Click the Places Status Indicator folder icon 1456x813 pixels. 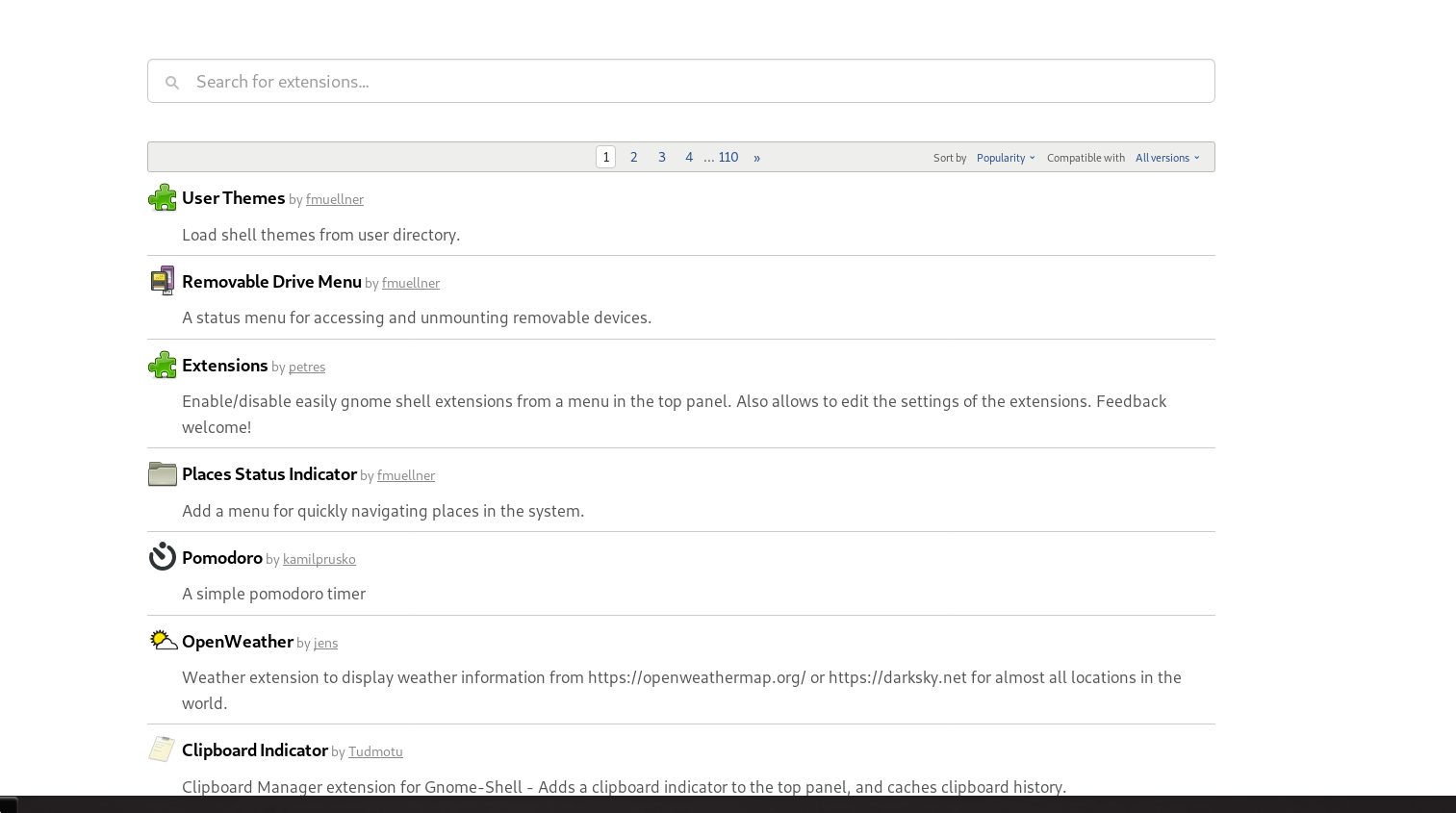tap(163, 474)
